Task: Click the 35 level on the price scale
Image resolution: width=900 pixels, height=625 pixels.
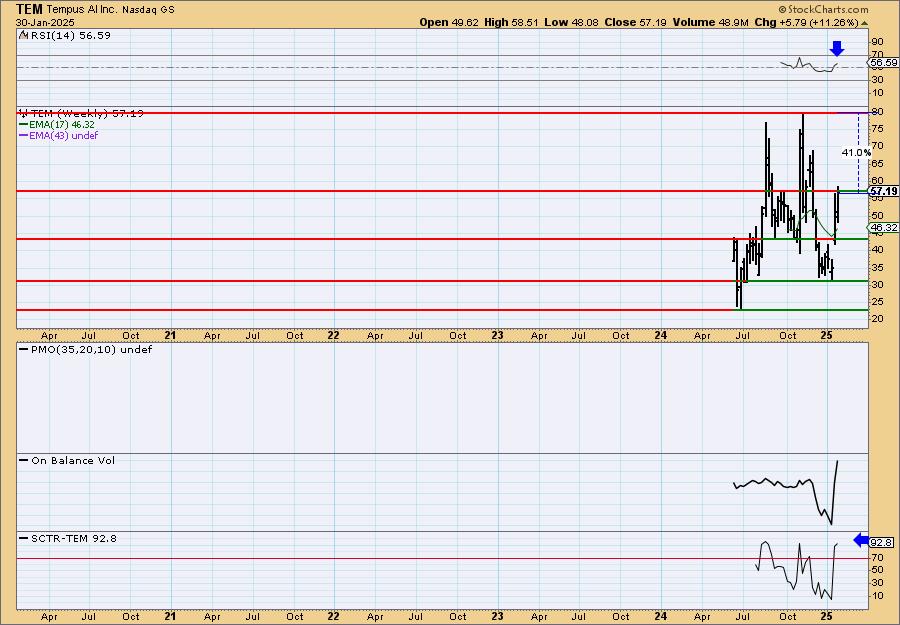Action: point(878,267)
